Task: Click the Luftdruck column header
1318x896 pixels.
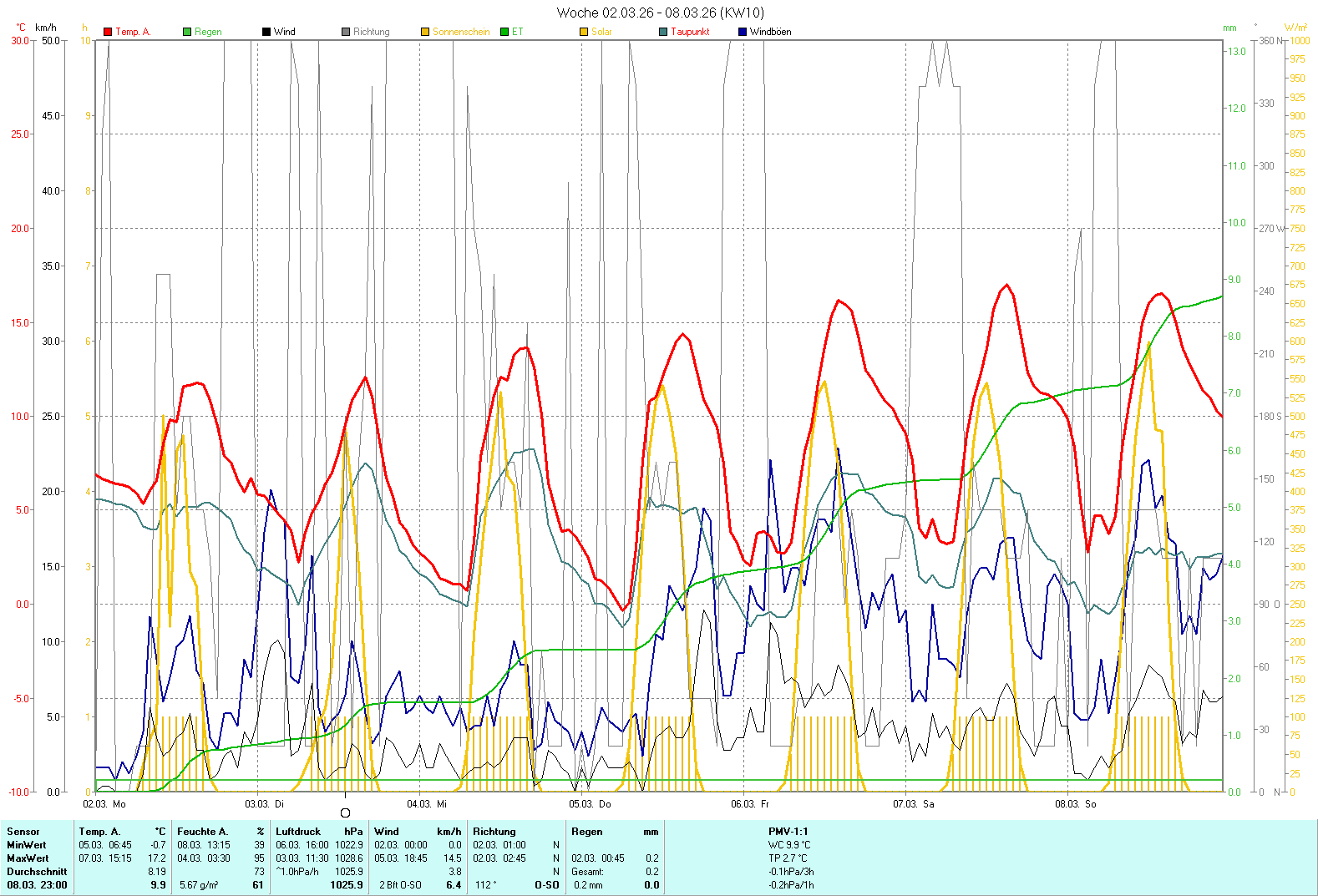Action: click(298, 832)
